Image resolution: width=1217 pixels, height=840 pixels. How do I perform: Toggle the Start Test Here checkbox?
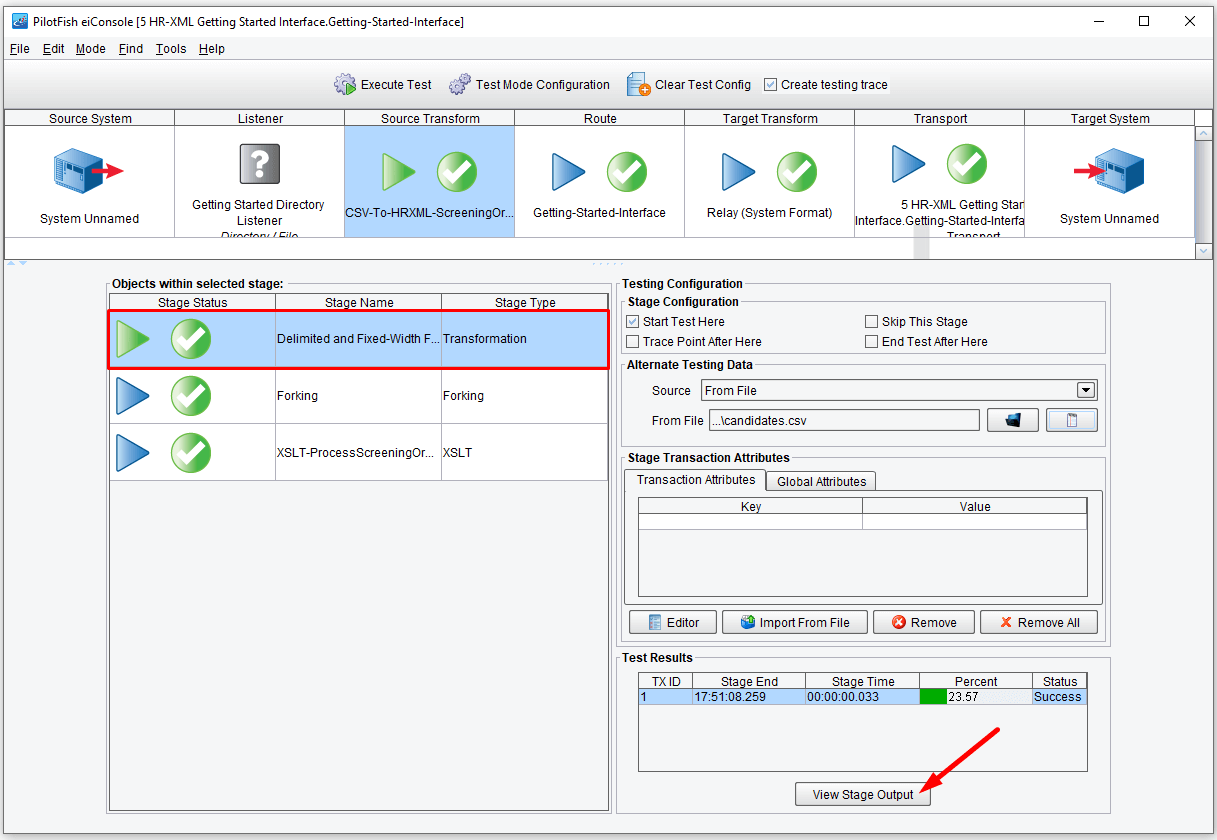[x=633, y=322]
